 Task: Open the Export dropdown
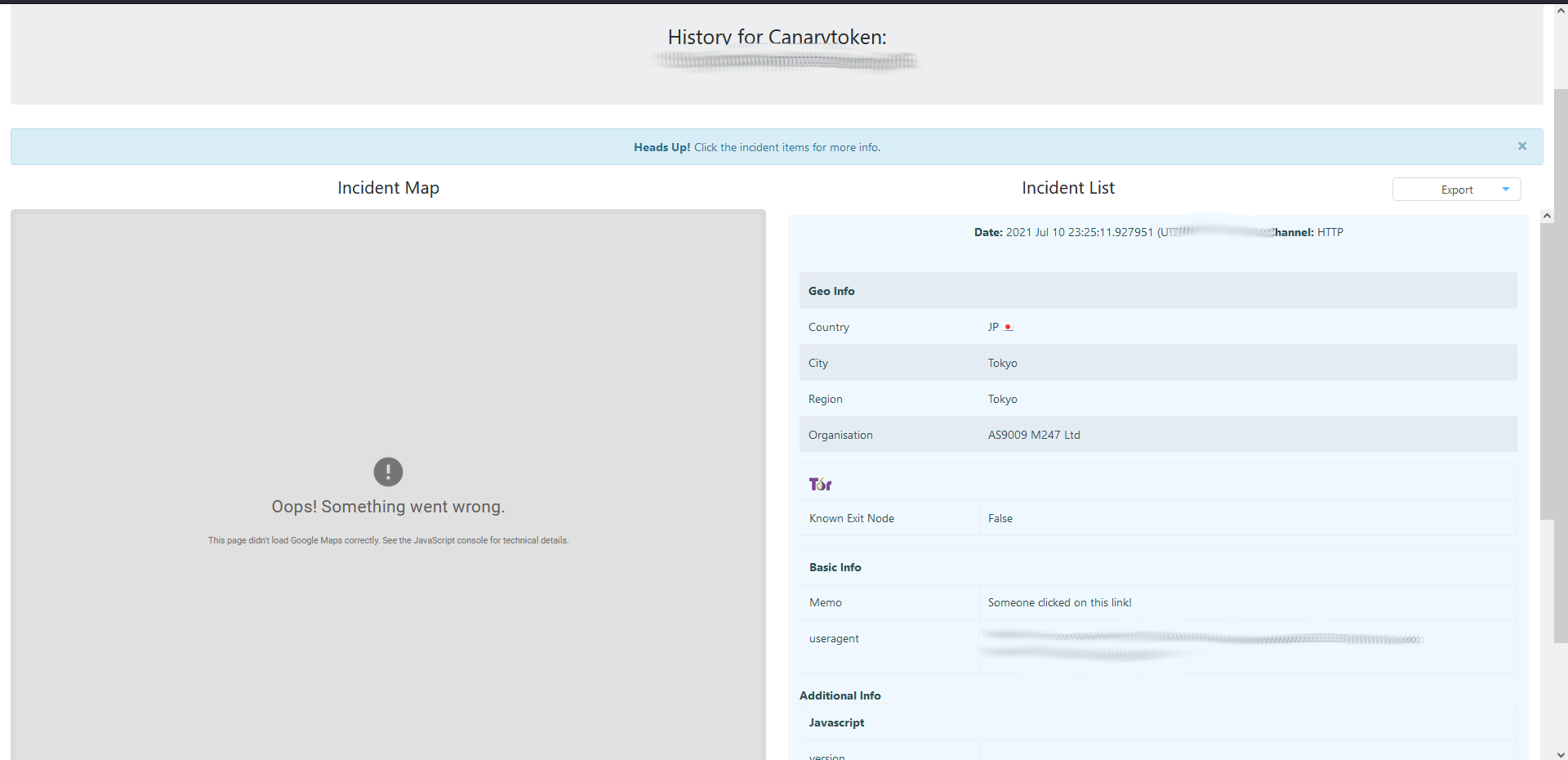(x=1456, y=190)
